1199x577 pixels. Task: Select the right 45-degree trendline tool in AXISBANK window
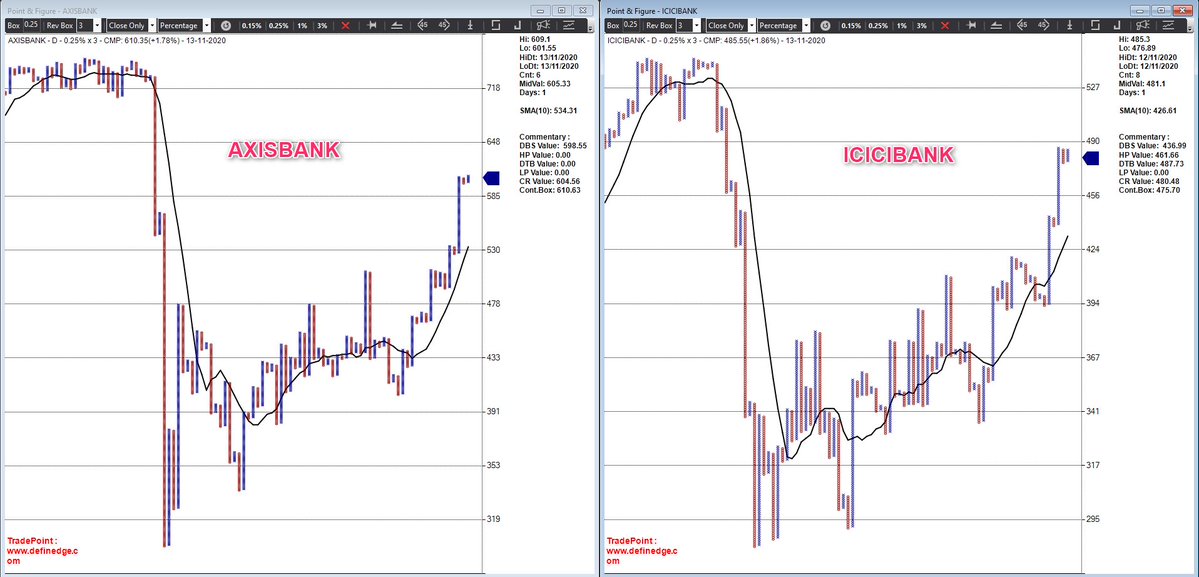(444, 25)
